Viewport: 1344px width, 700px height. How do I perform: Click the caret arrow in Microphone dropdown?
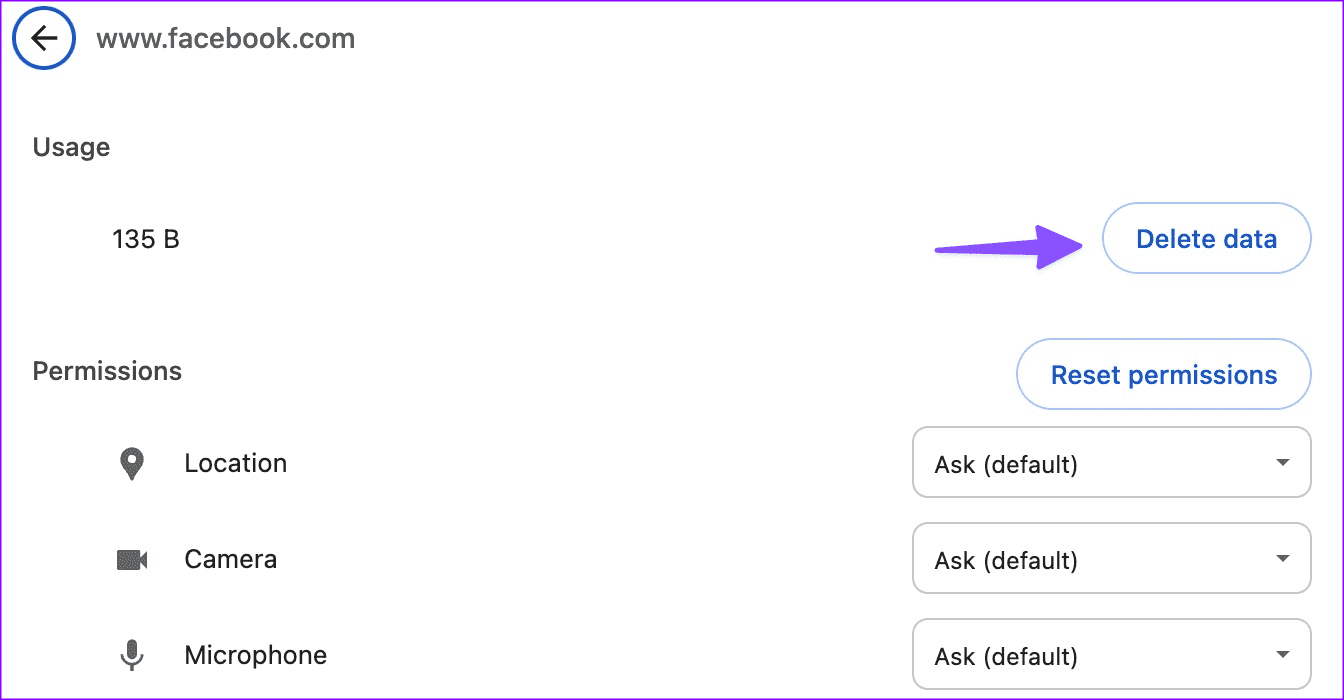point(1283,655)
